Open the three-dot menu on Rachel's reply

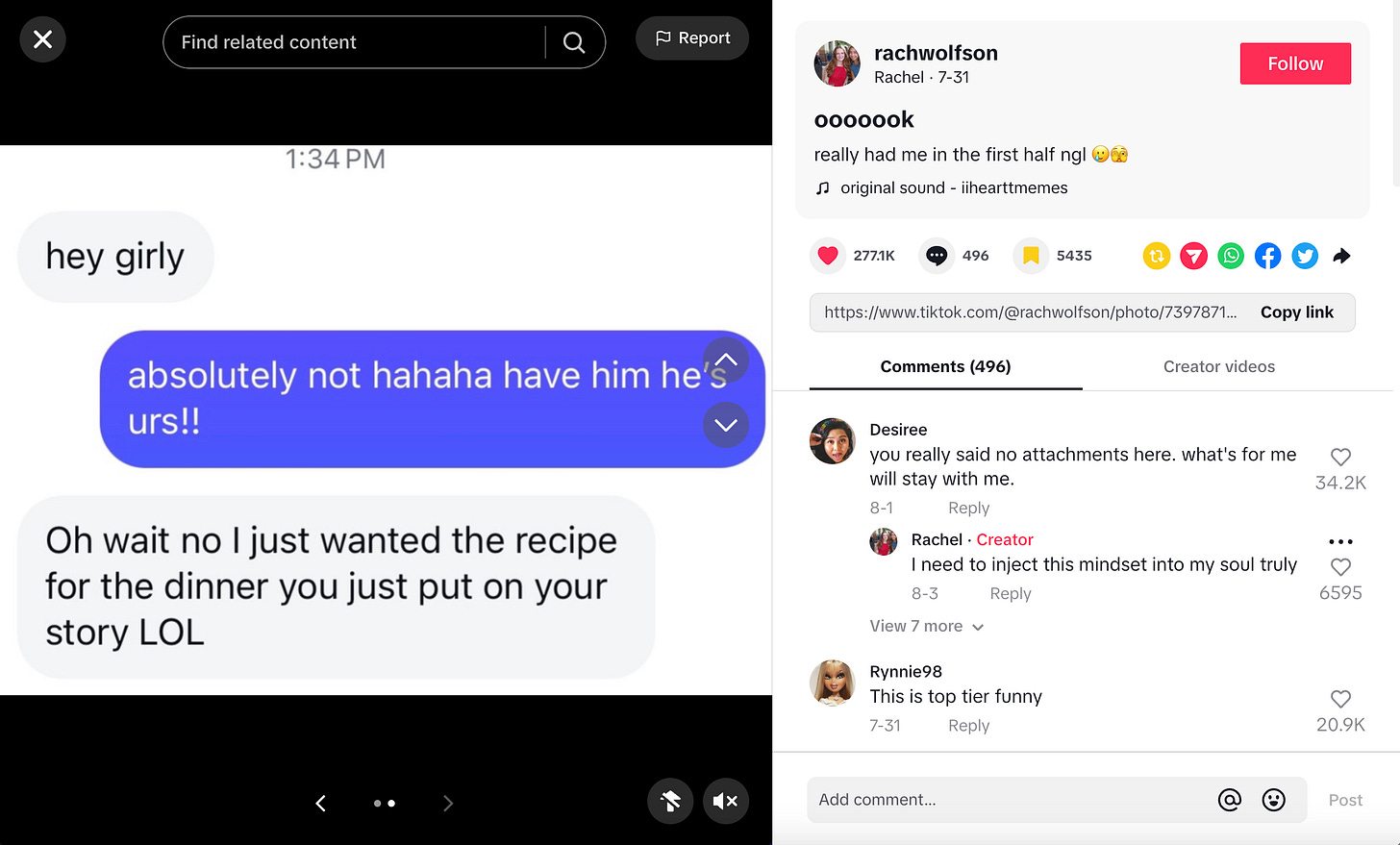1340,542
